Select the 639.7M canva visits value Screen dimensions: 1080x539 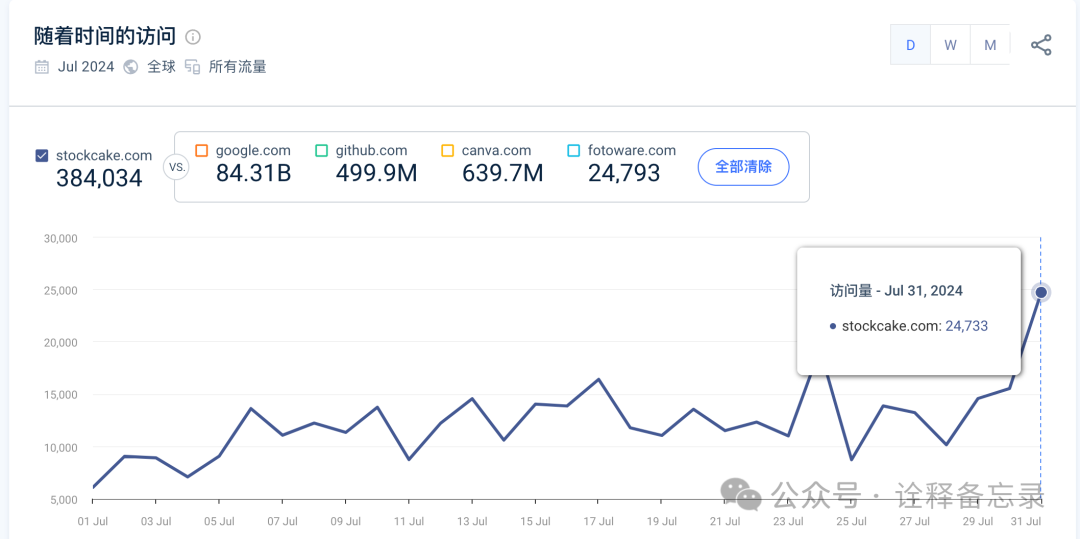(503, 173)
